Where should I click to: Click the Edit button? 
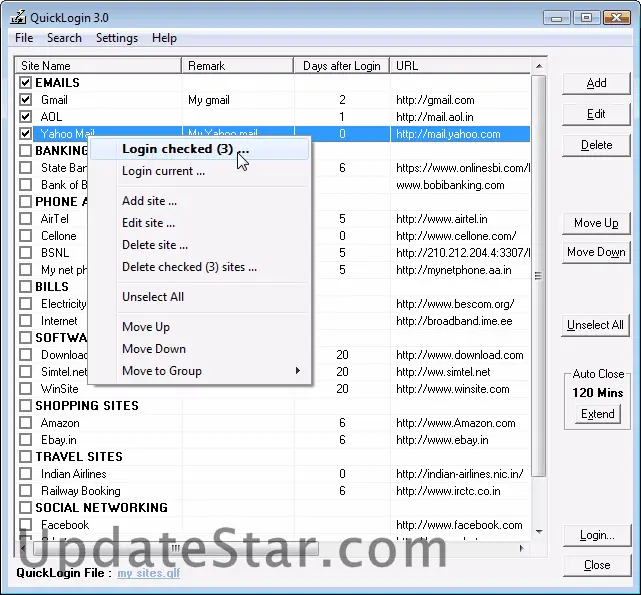[x=596, y=114]
